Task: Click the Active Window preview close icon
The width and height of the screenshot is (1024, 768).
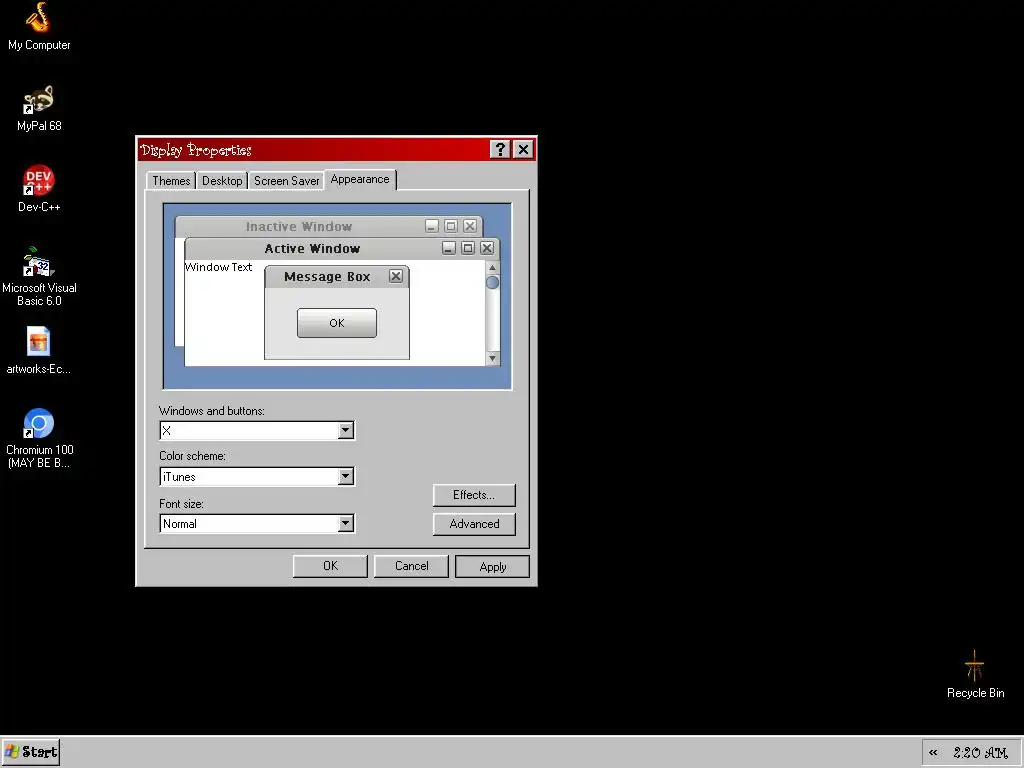Action: pos(487,248)
